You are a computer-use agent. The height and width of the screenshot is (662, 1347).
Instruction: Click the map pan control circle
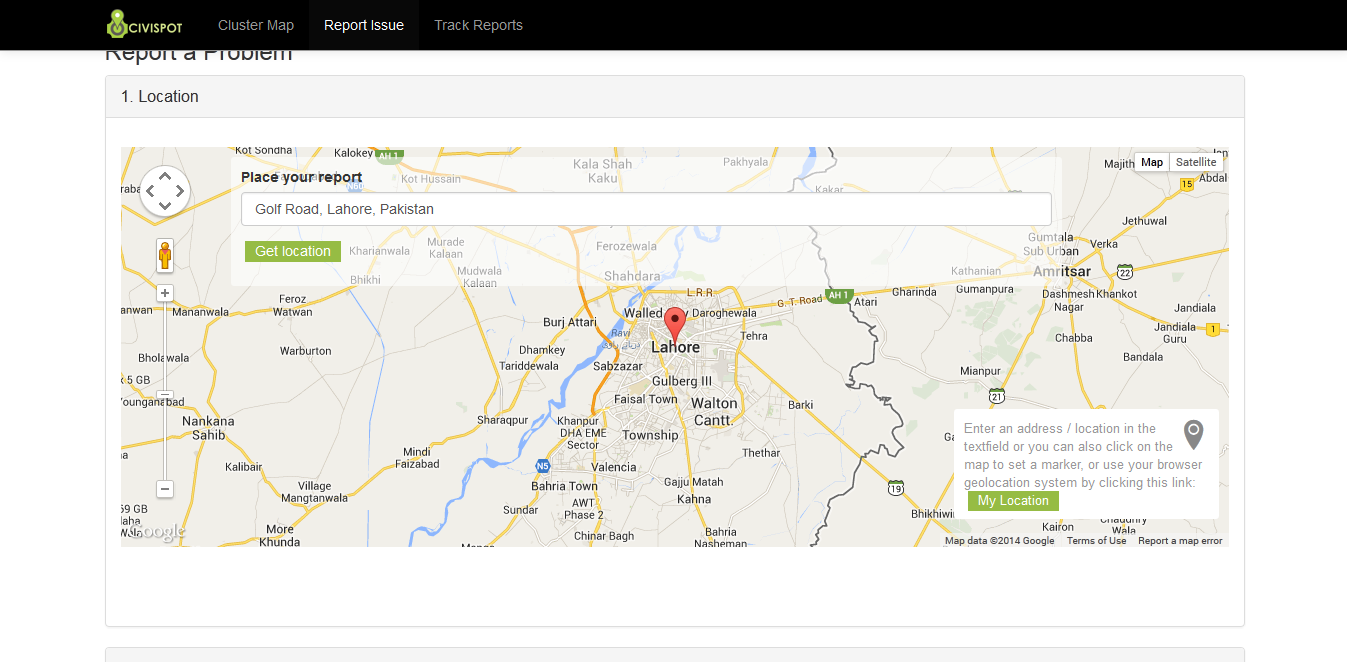165,191
